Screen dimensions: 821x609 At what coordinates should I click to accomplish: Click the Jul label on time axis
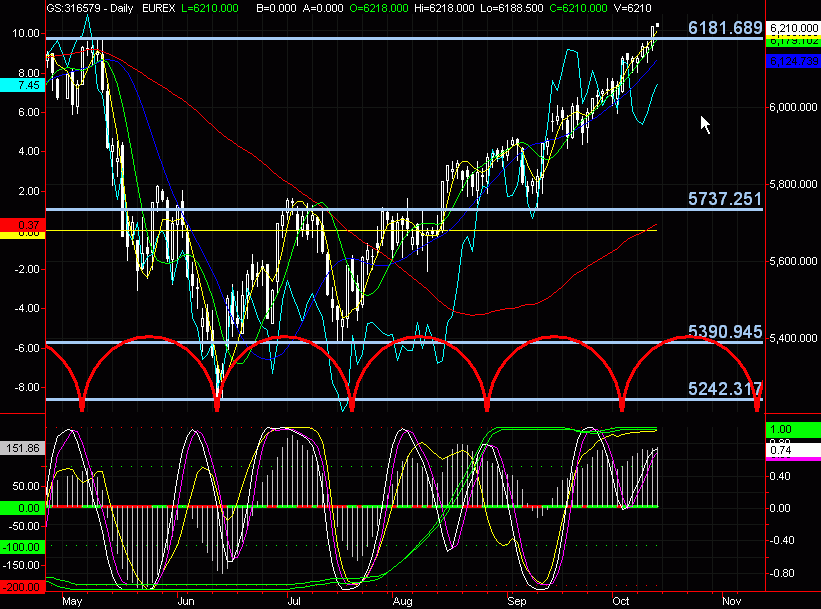pos(293,602)
